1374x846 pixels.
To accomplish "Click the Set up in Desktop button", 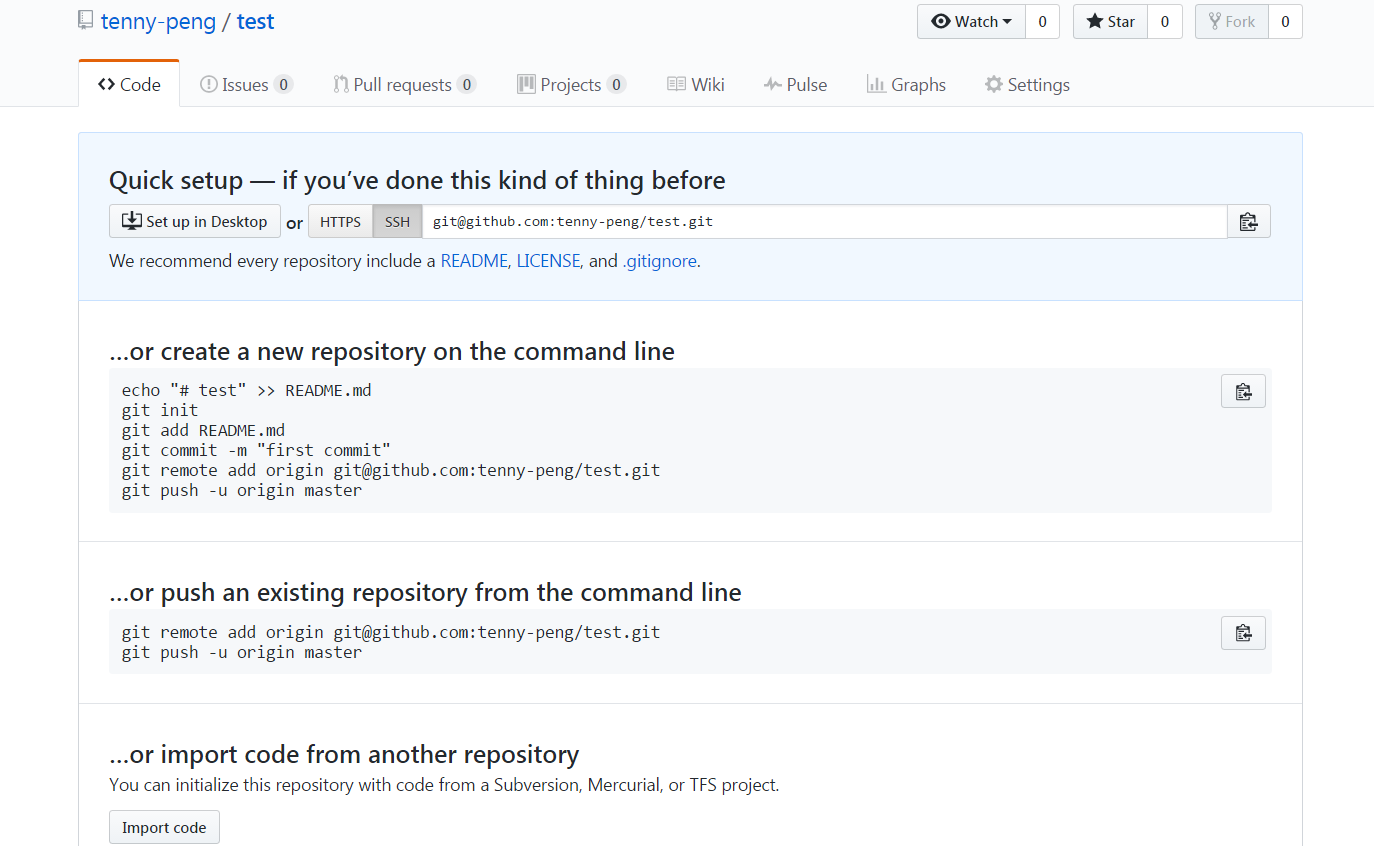I will [195, 221].
